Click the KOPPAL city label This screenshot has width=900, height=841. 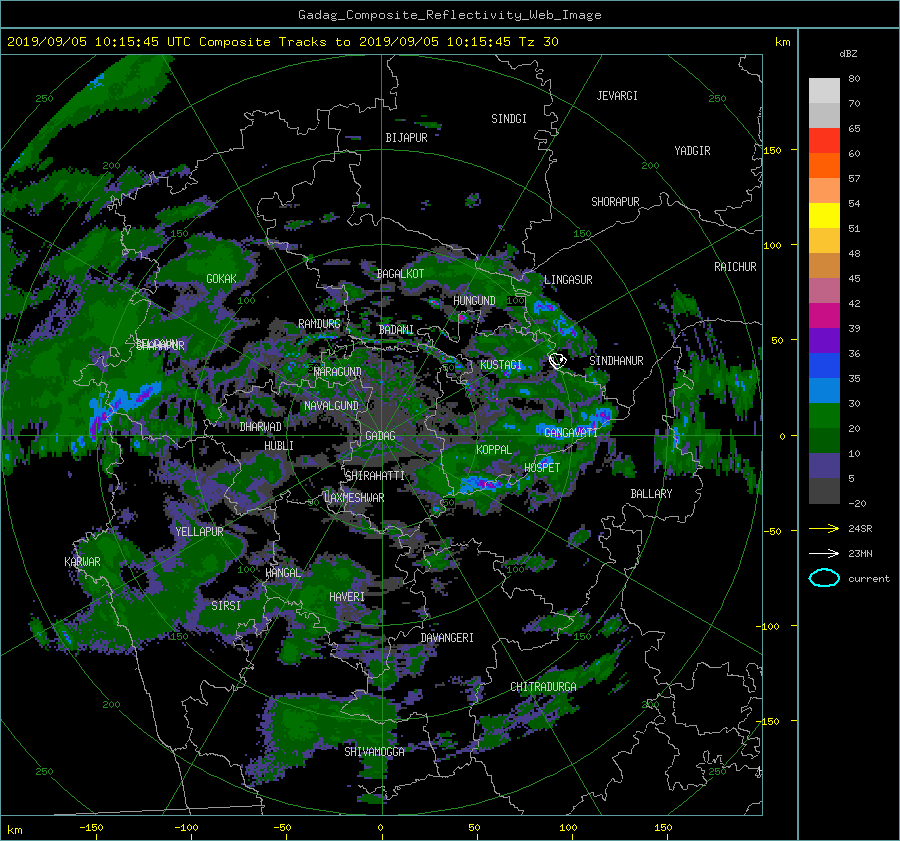pos(494,450)
